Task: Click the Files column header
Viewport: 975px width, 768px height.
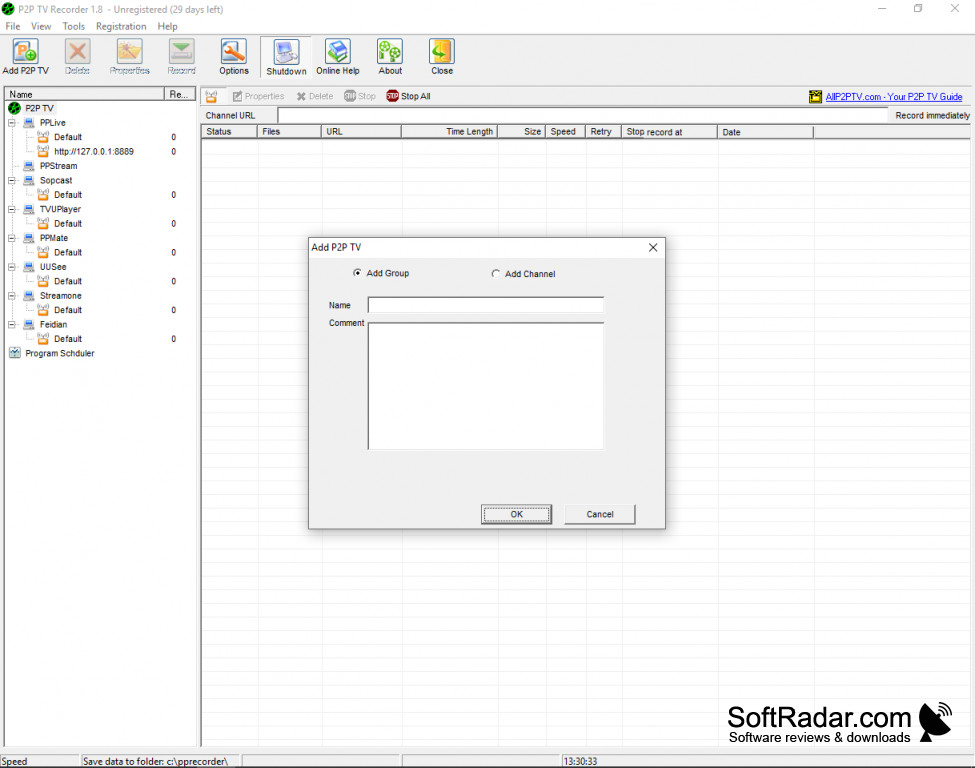Action: coord(289,132)
